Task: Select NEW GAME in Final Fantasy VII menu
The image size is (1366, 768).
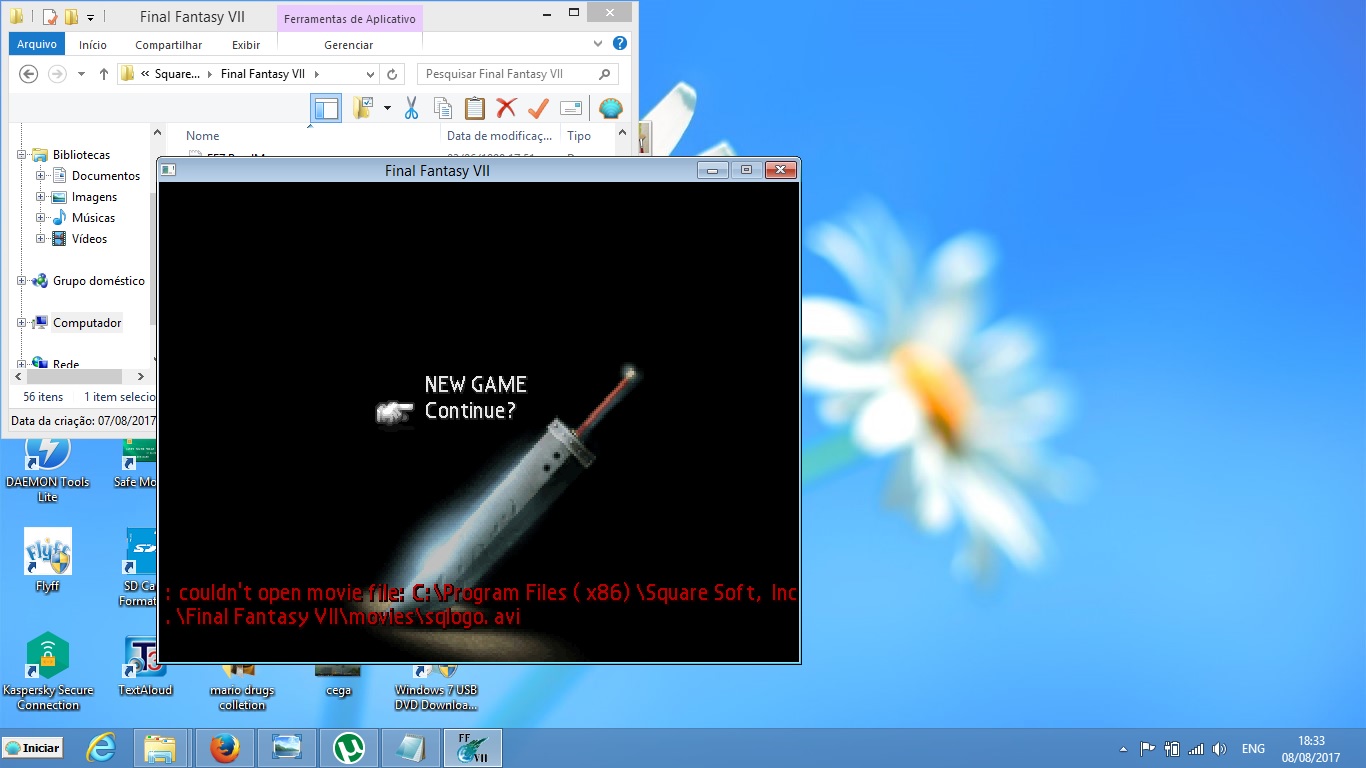Action: point(475,385)
